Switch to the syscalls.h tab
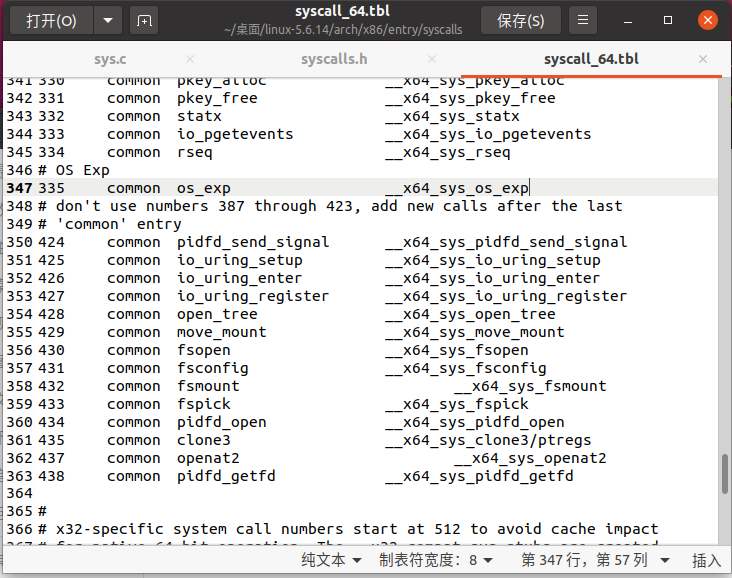The image size is (732, 578). click(x=334, y=59)
